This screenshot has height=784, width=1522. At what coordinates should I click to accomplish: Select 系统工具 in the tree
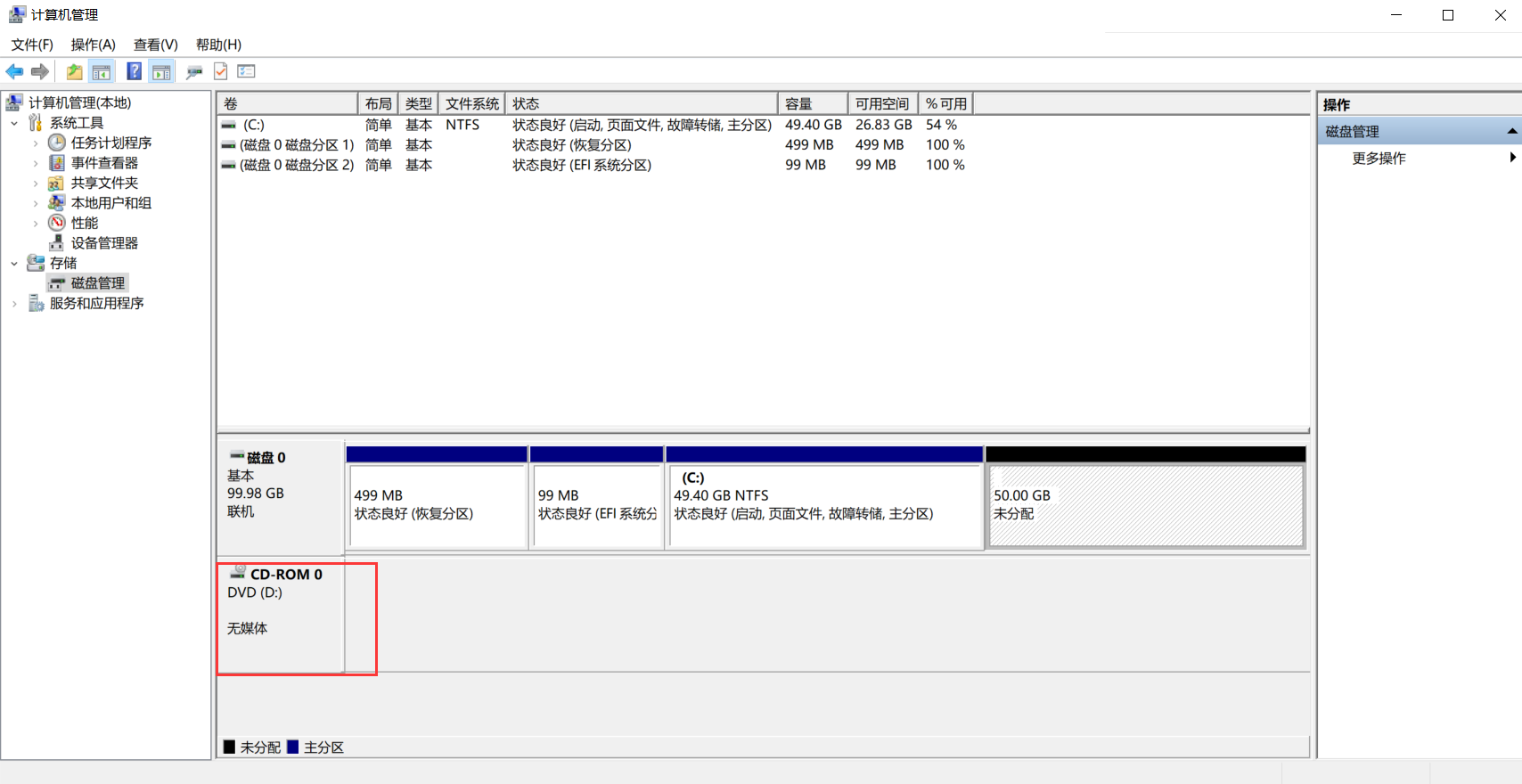77,123
